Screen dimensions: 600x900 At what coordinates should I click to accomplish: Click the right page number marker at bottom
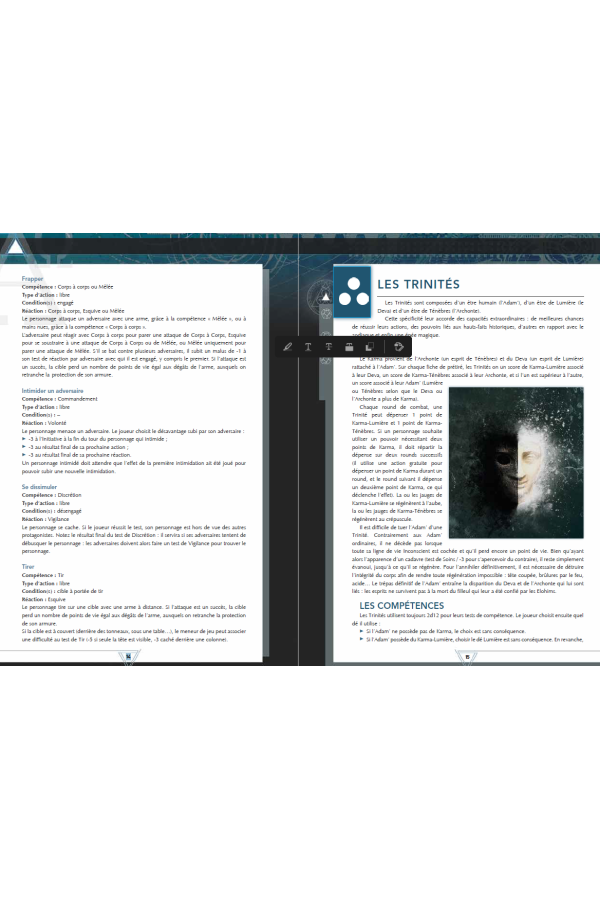[467, 656]
